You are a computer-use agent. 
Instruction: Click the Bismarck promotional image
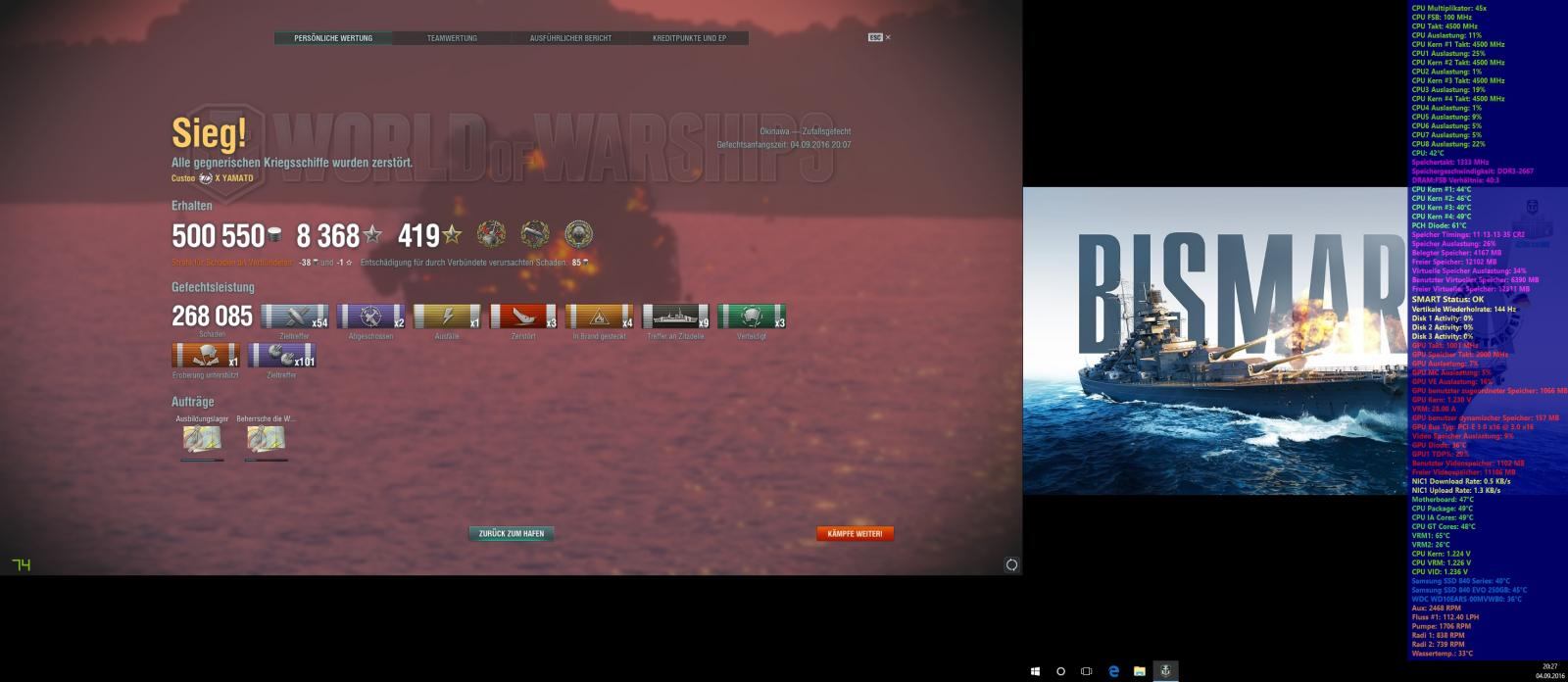(x=1215, y=341)
